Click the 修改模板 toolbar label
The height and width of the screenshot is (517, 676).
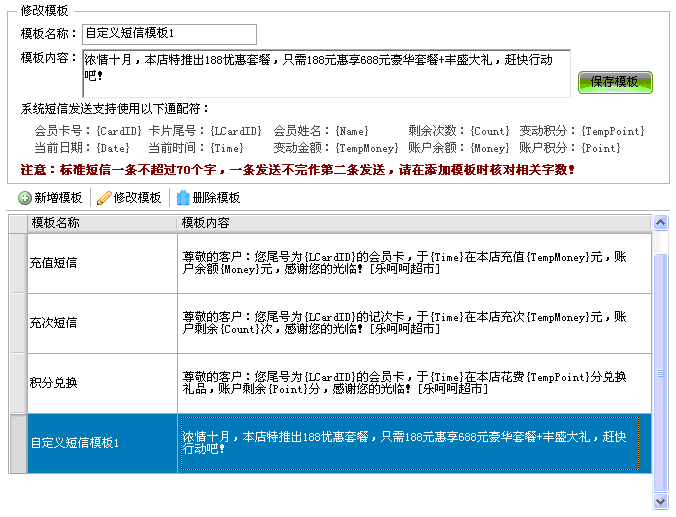(x=137, y=198)
